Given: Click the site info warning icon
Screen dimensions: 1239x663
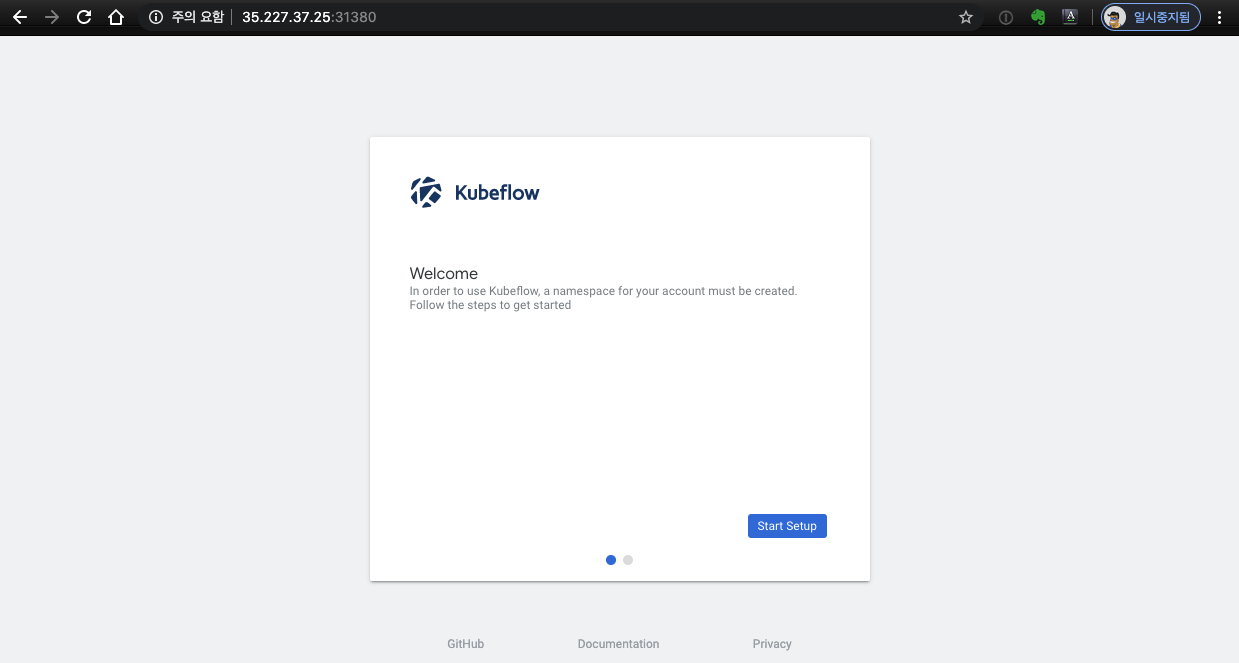Looking at the screenshot, I should coord(155,17).
